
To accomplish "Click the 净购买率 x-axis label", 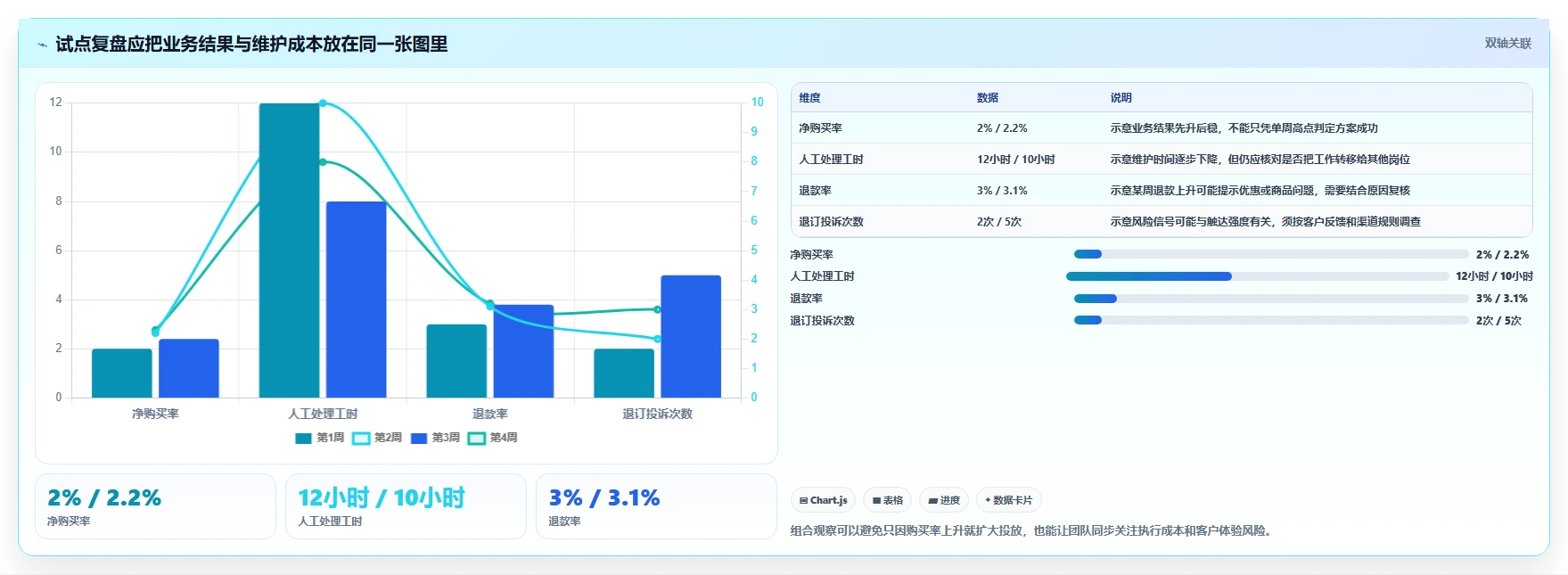I will [x=155, y=414].
